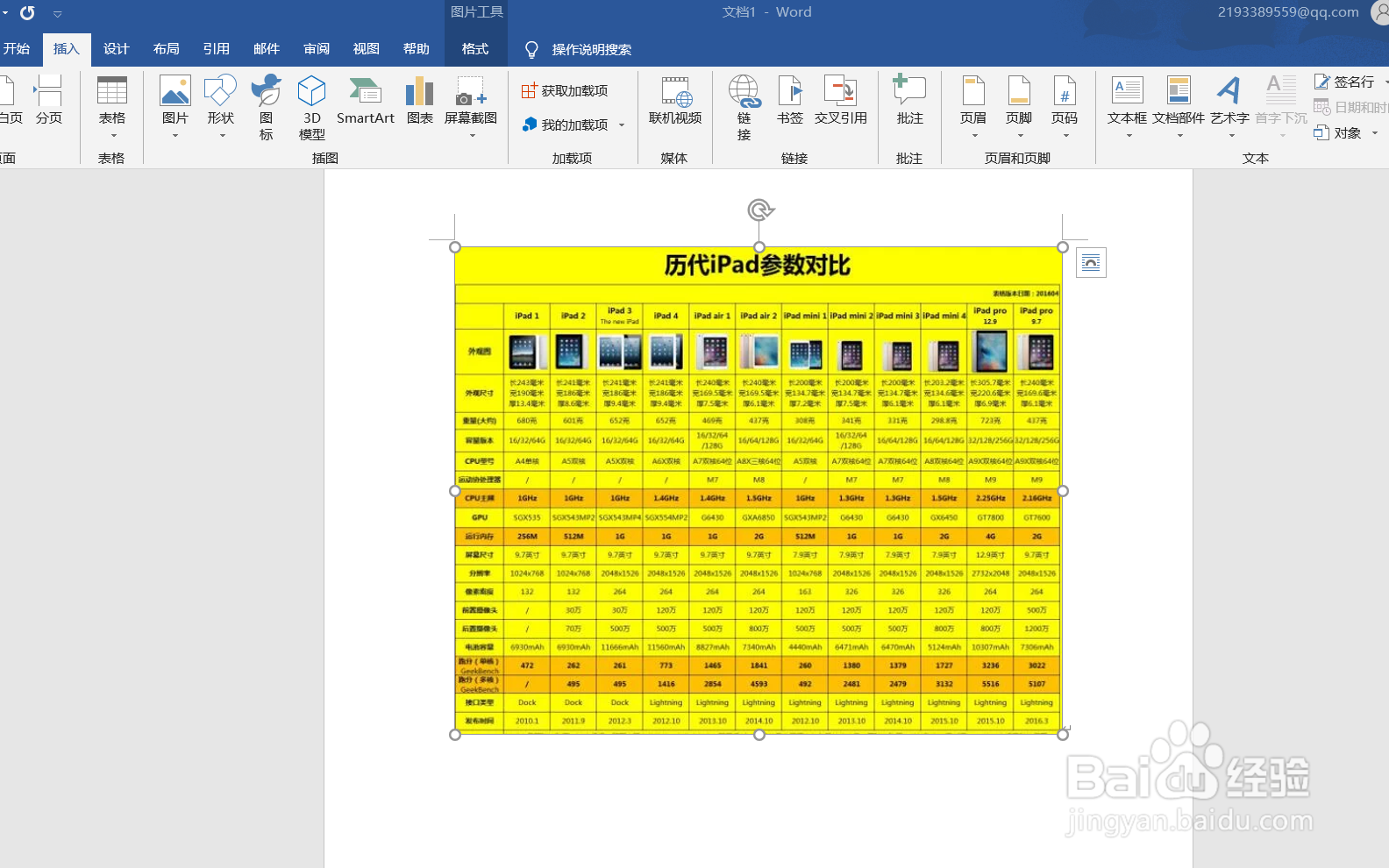Switch to the 邮件 Mailings tab
Screen dimensions: 1389x868
pyautogui.click(x=267, y=49)
